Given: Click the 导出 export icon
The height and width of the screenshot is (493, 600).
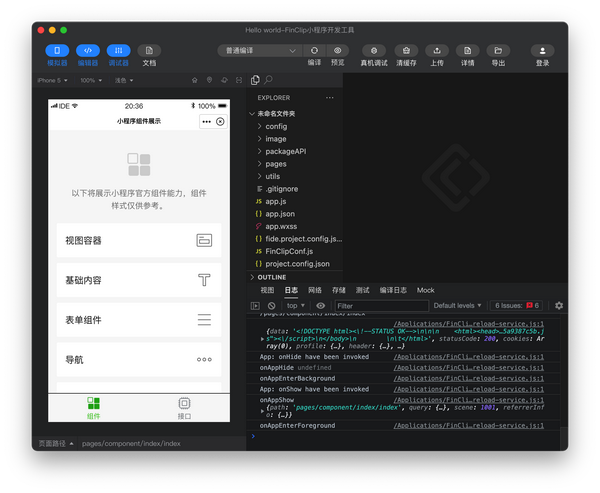Looking at the screenshot, I should (x=498, y=51).
